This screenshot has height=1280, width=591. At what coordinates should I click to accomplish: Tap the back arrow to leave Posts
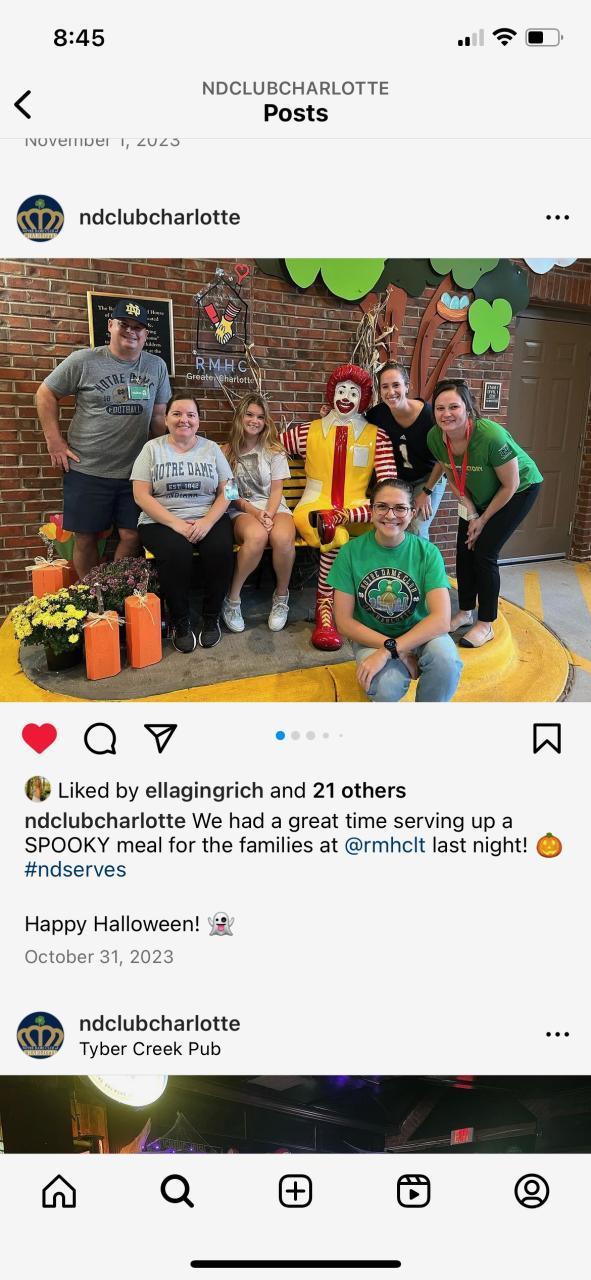[22, 104]
